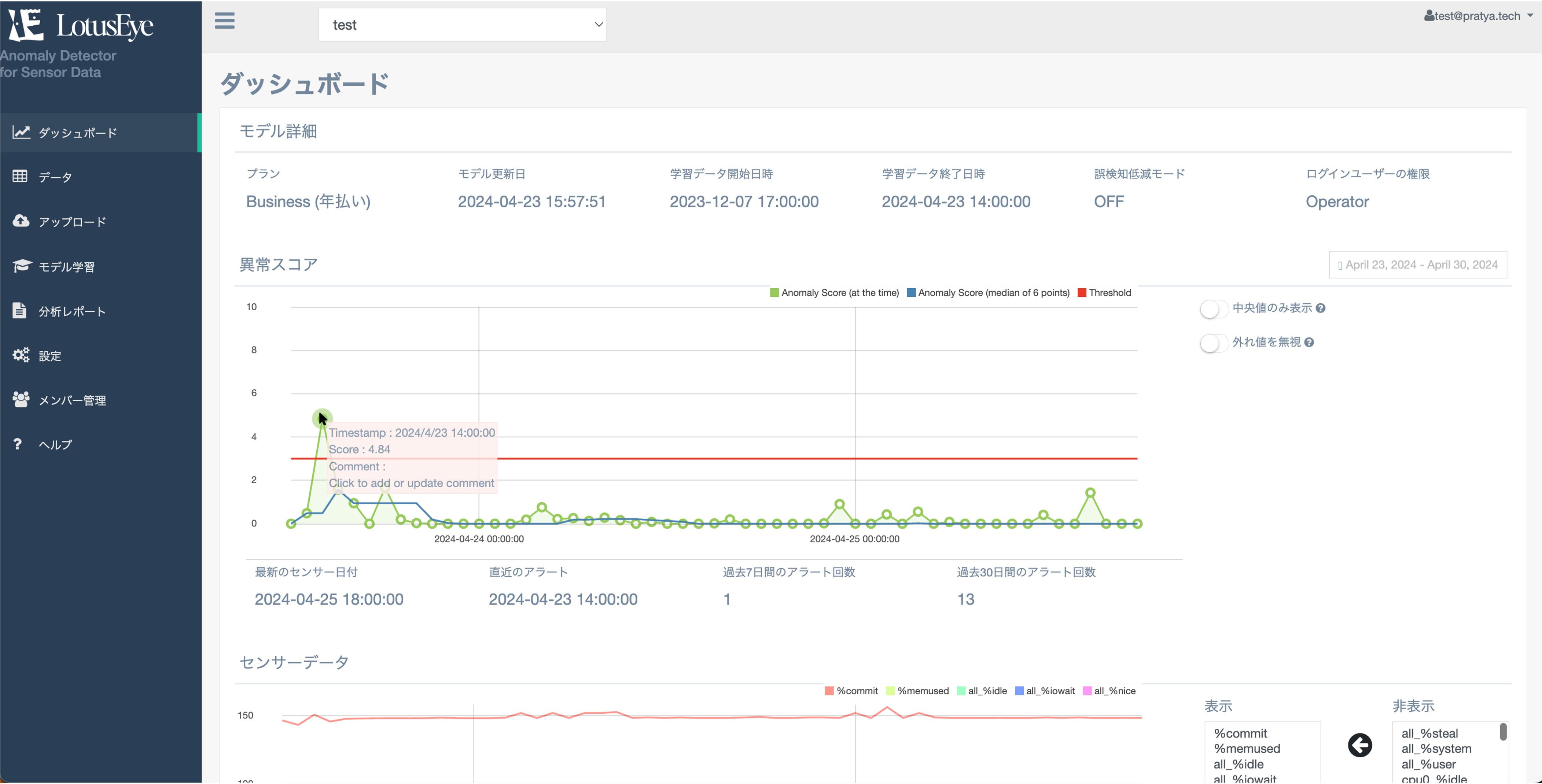1542x784 pixels.
Task: Toggle Anomaly Score (median of 6 points) legend
Action: tap(988, 293)
